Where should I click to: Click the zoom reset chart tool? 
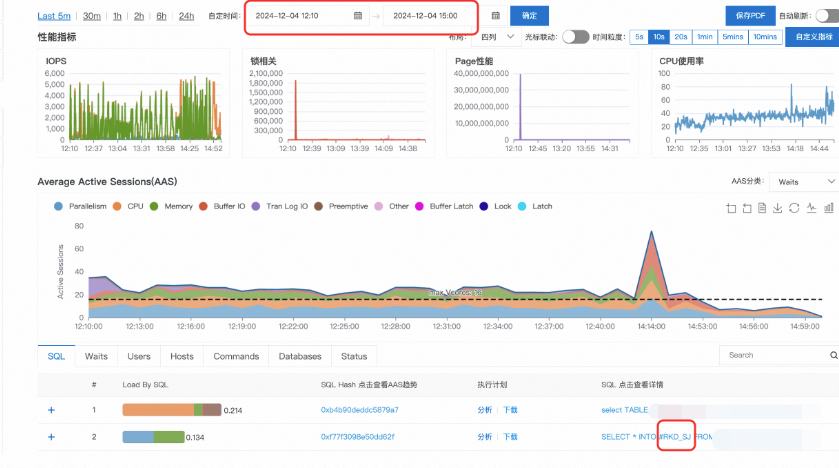[747, 208]
